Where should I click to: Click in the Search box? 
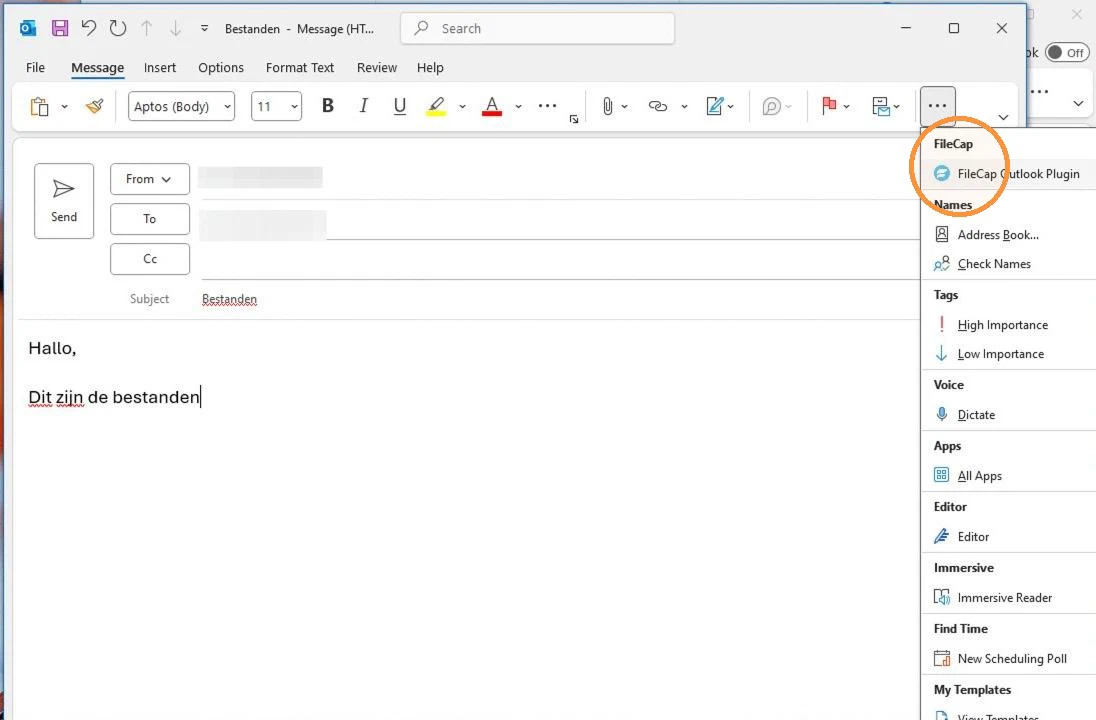[x=538, y=29]
